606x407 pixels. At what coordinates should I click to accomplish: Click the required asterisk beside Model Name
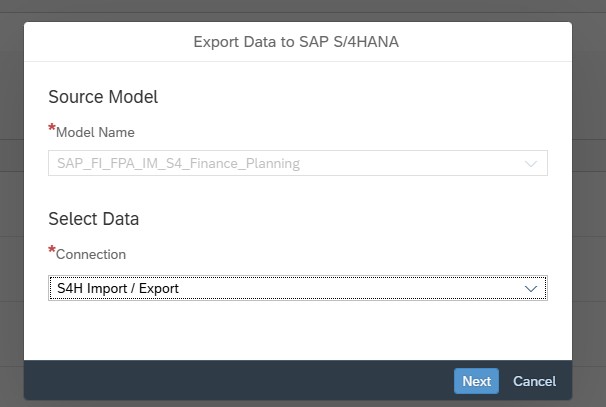pos(51,130)
